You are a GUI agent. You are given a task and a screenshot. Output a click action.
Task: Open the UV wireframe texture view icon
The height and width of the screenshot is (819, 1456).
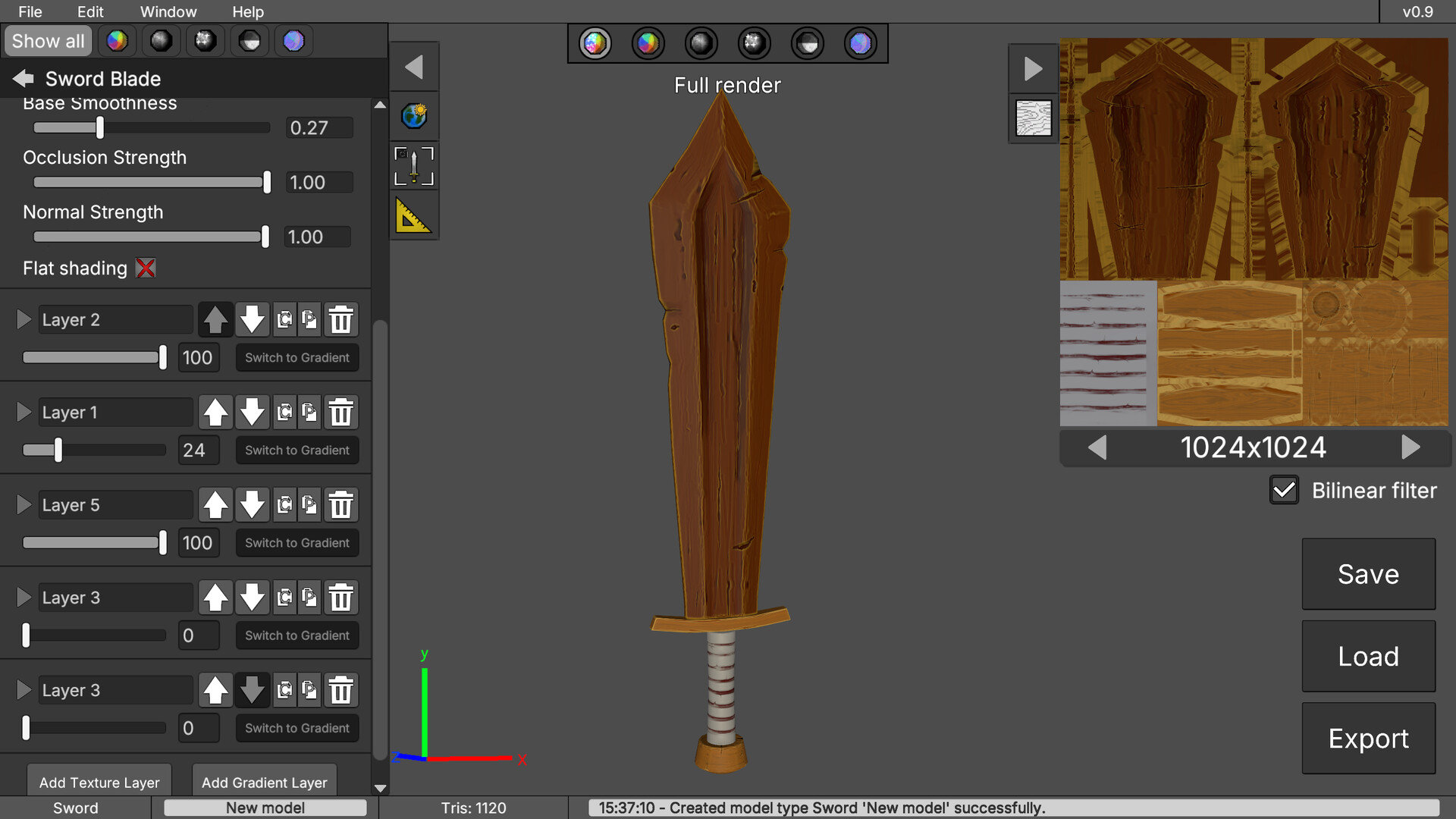(x=1033, y=118)
